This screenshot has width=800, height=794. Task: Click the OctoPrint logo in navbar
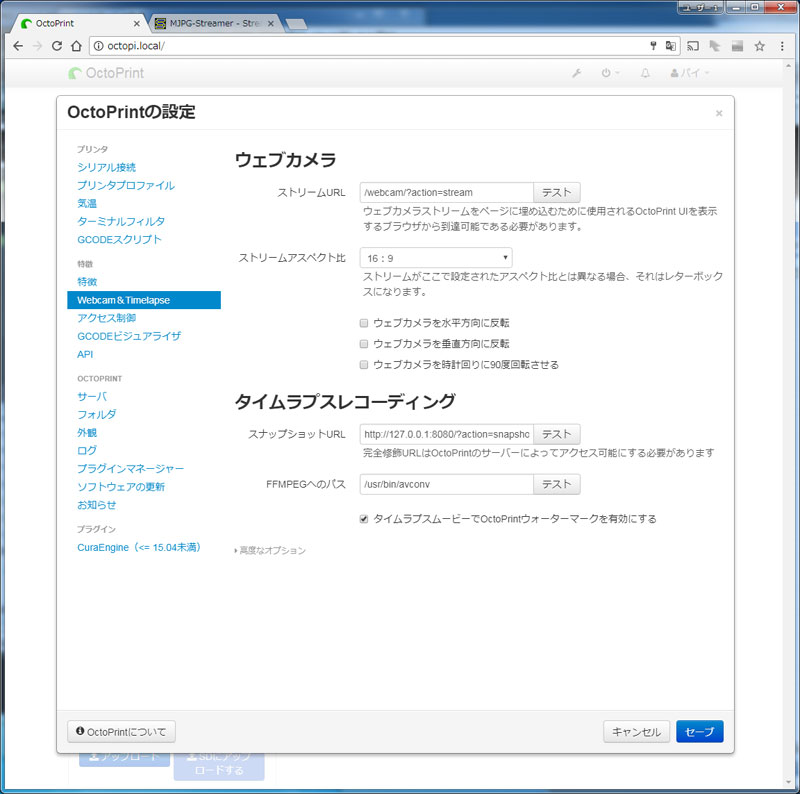click(x=106, y=73)
